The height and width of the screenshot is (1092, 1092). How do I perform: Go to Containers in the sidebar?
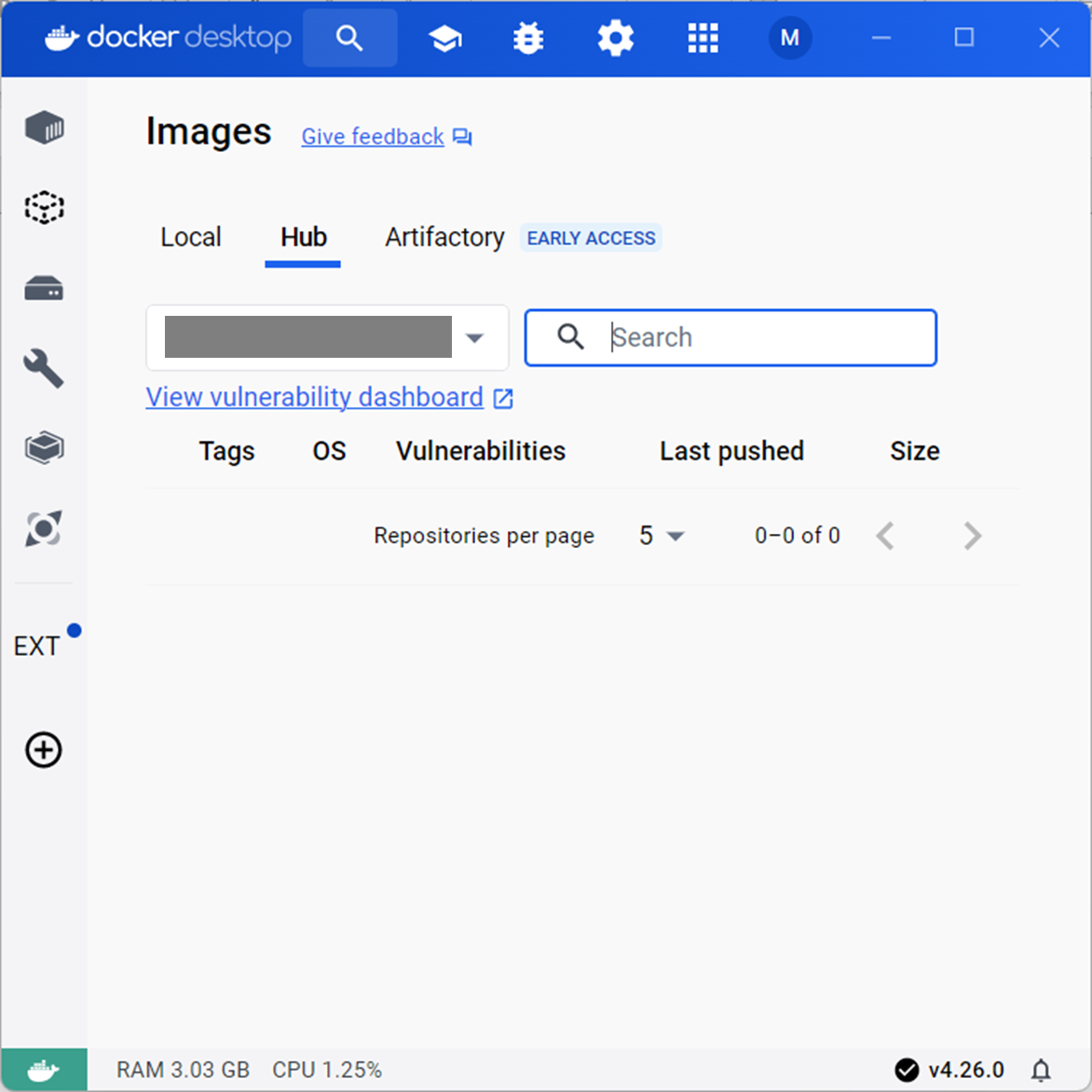(45, 128)
